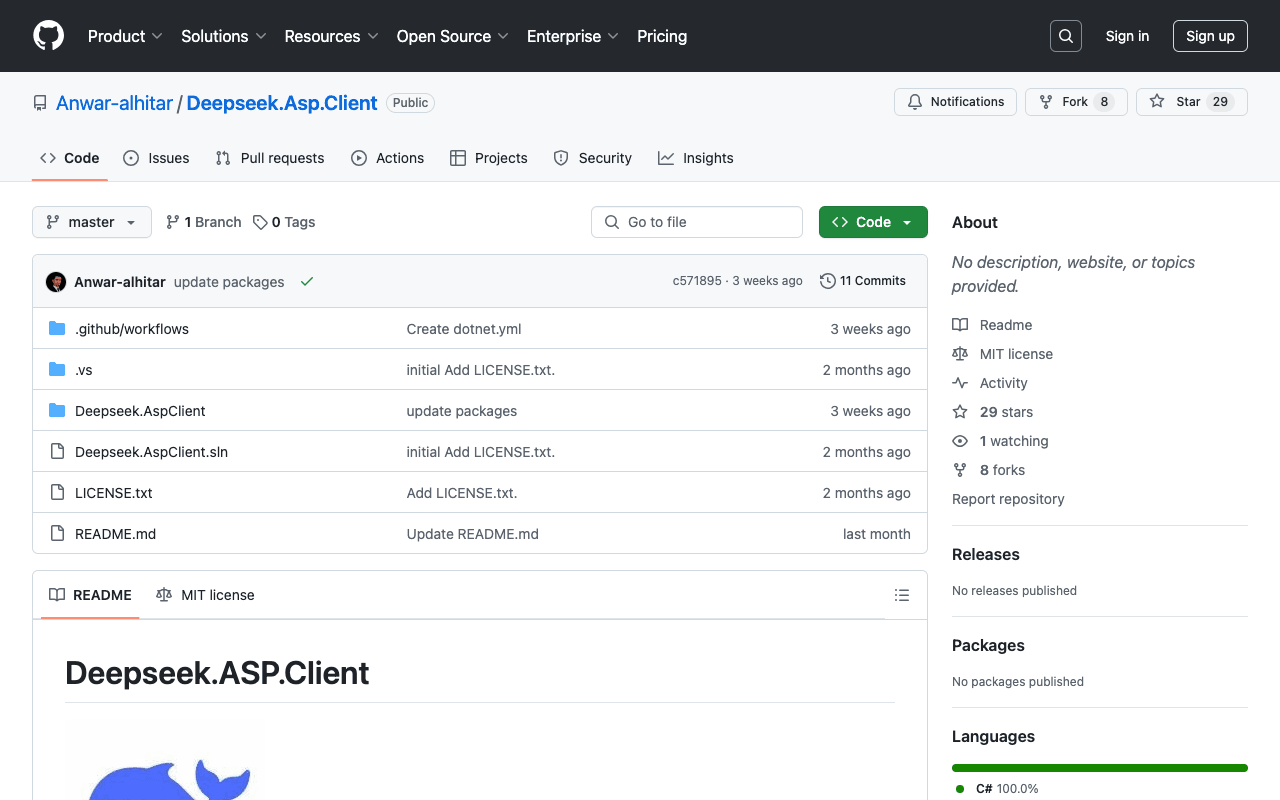Open the Releases heading link
The width and height of the screenshot is (1280, 800).
986,554
